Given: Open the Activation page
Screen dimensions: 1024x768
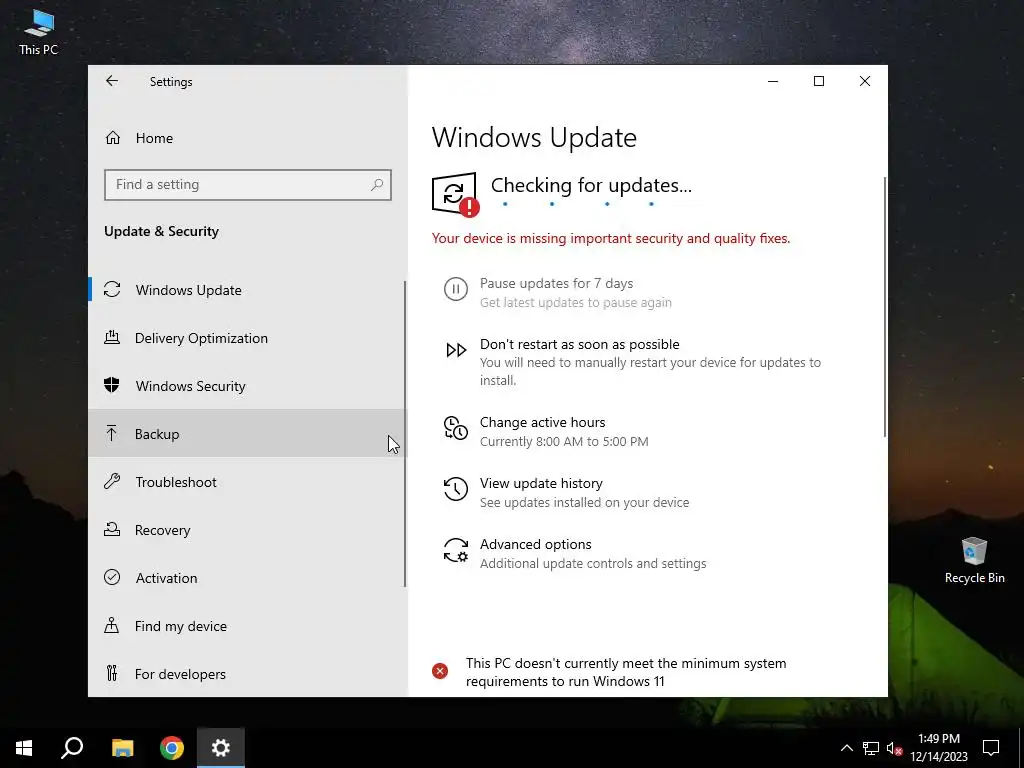Looking at the screenshot, I should point(247,577).
